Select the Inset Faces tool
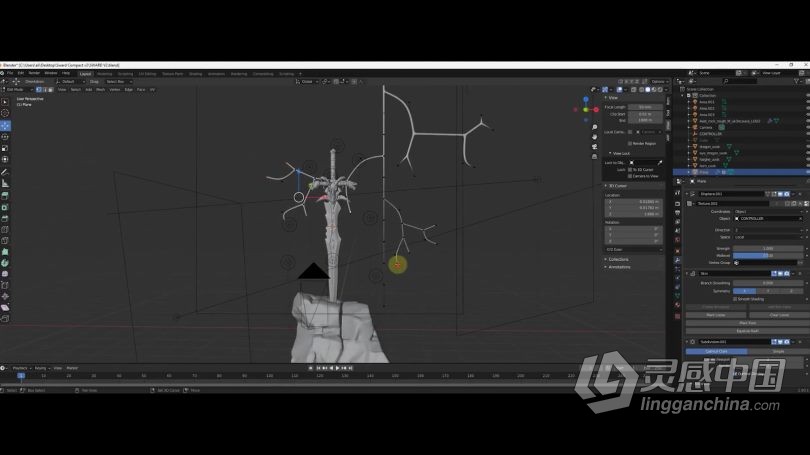810x455 pixels. [5, 207]
